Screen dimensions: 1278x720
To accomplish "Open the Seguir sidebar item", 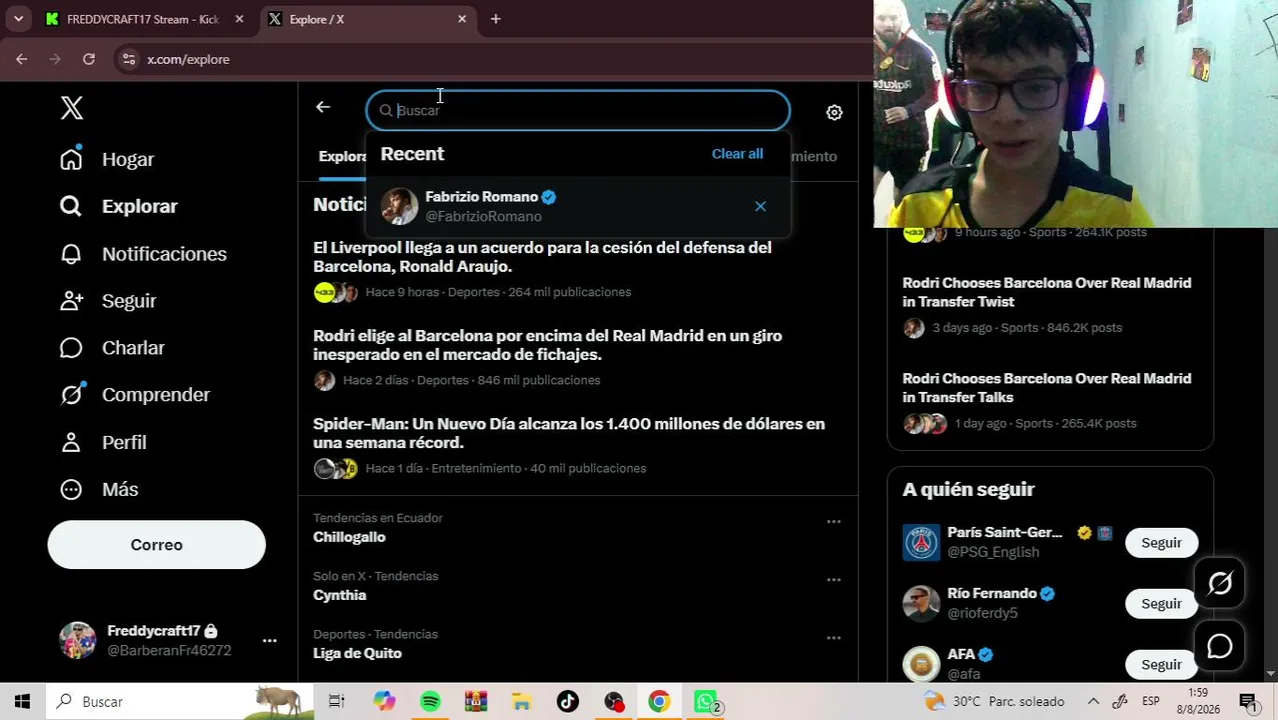I will [x=108, y=301].
